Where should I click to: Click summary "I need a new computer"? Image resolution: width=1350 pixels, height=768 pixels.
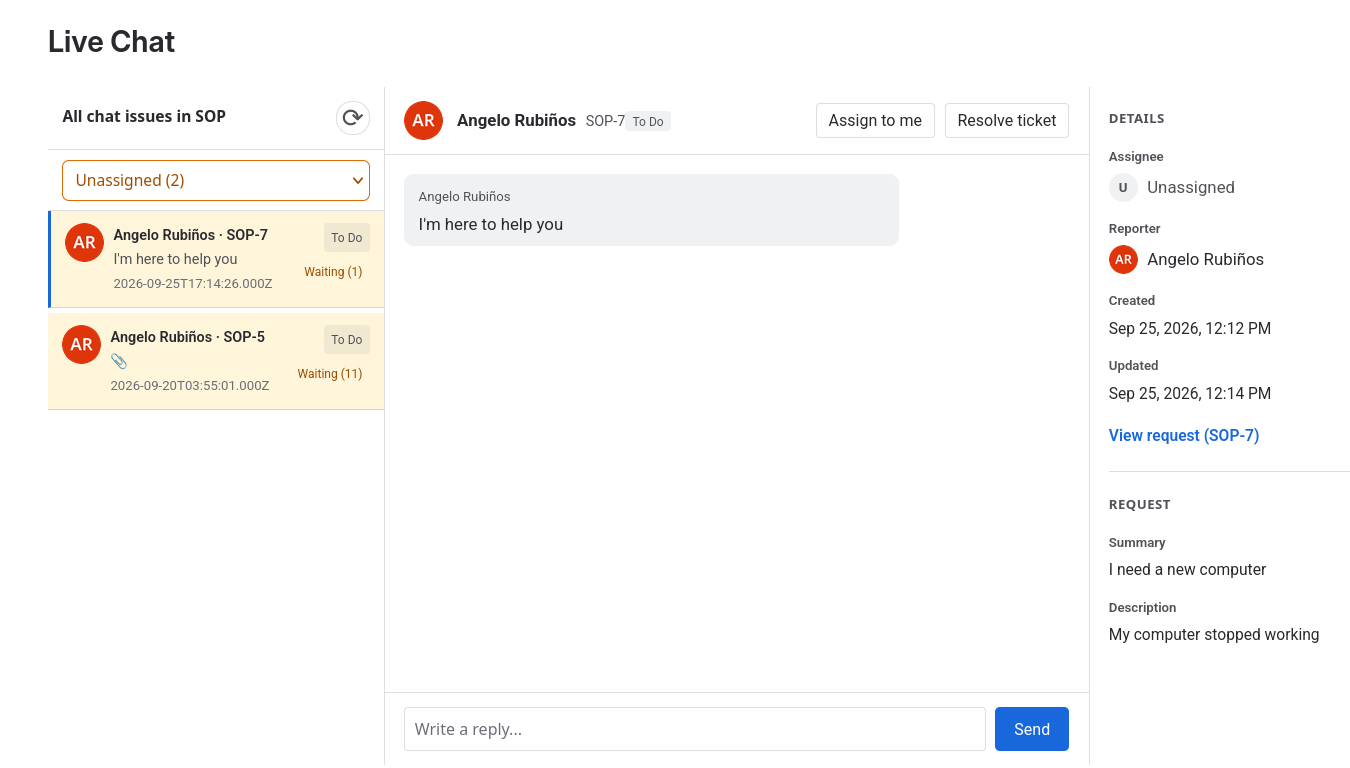[x=1187, y=569]
